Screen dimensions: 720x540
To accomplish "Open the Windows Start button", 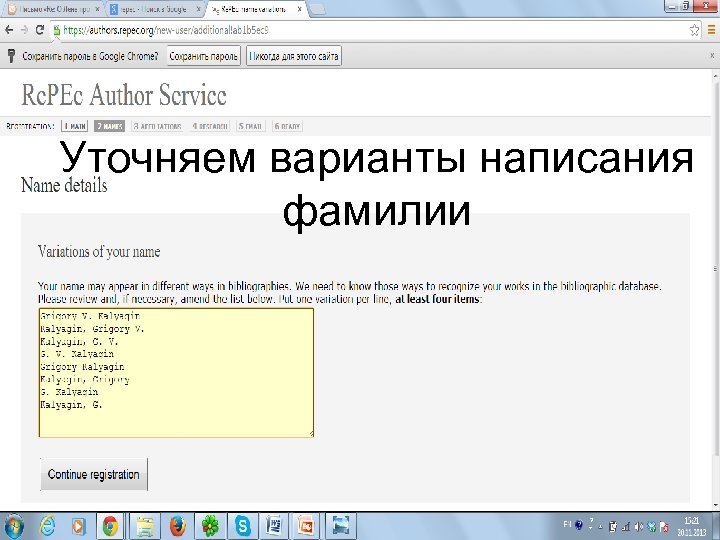I will click(14, 526).
